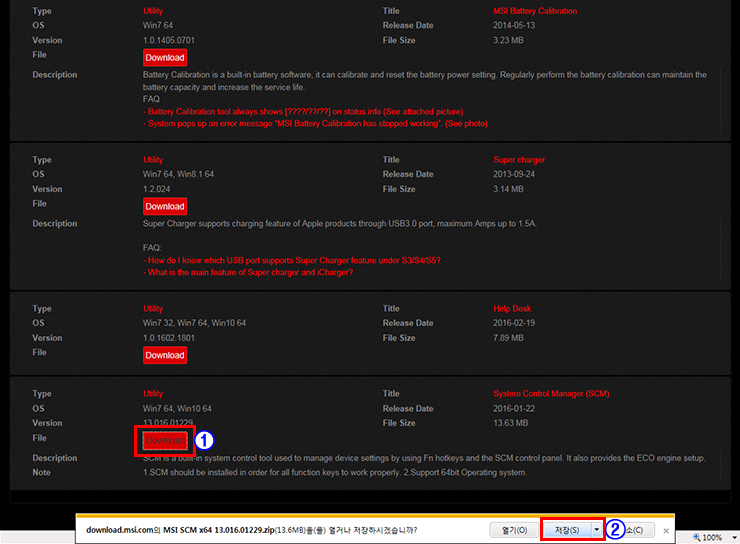Expand the dropdown arrow beside the 저장(S) button
Screen dimensions: 740x544
597,529
